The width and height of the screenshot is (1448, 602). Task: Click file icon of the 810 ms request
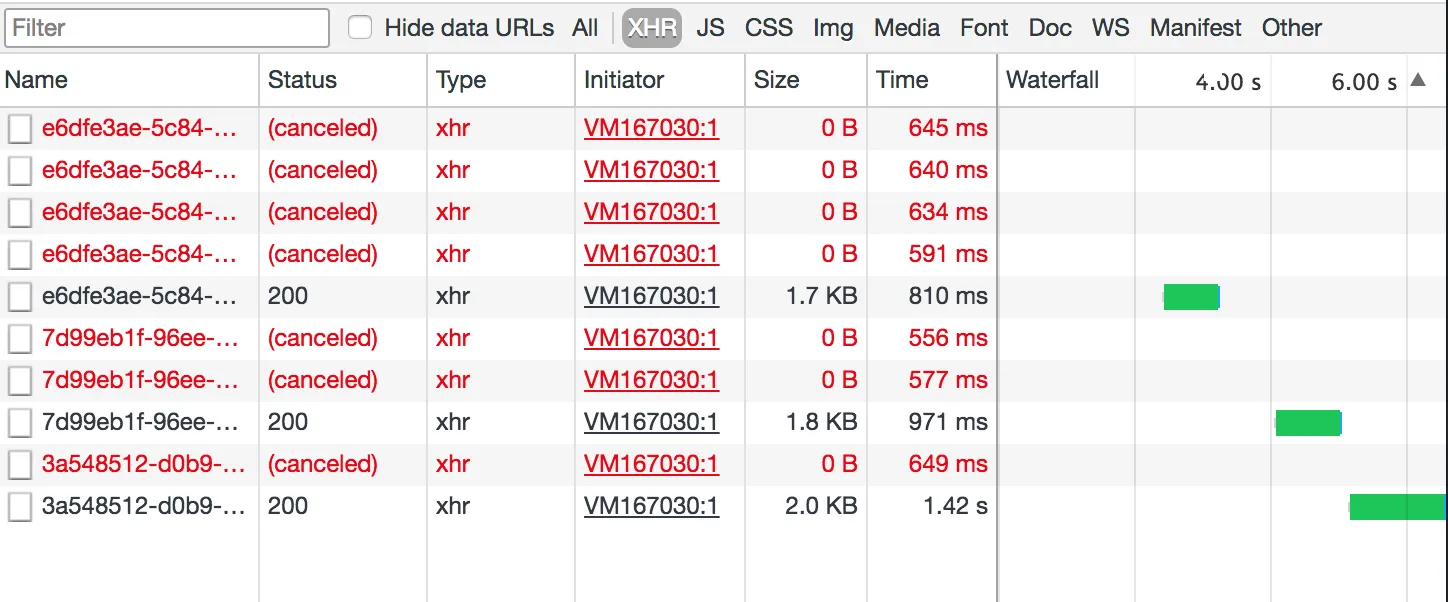click(x=20, y=297)
